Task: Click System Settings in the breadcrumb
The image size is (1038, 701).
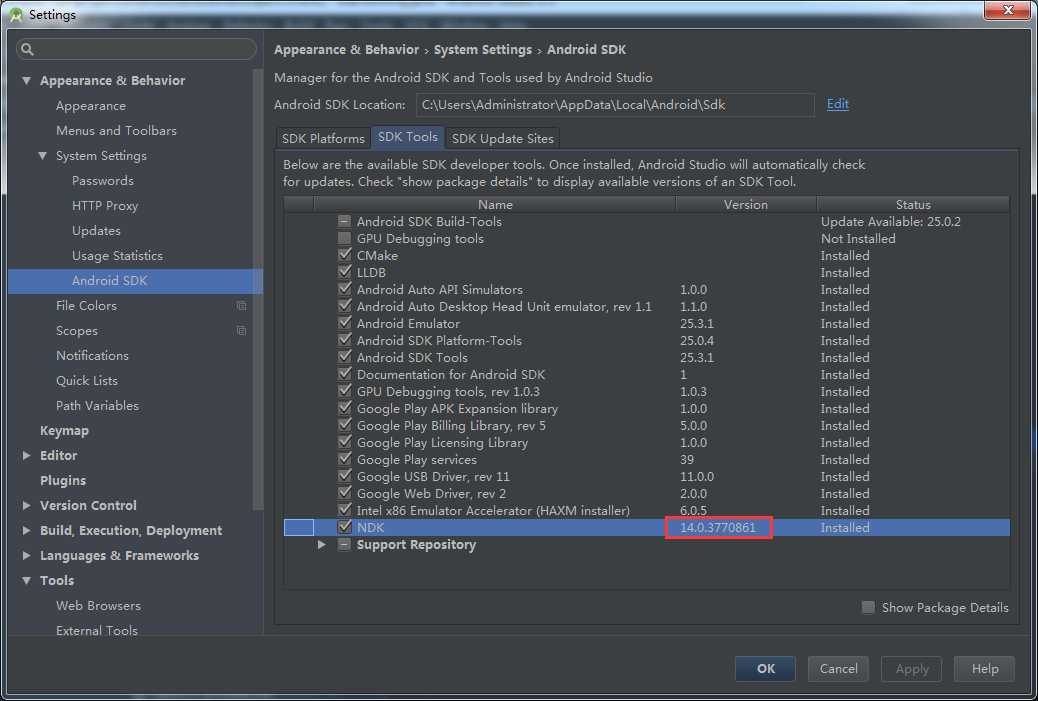Action: 483,50
